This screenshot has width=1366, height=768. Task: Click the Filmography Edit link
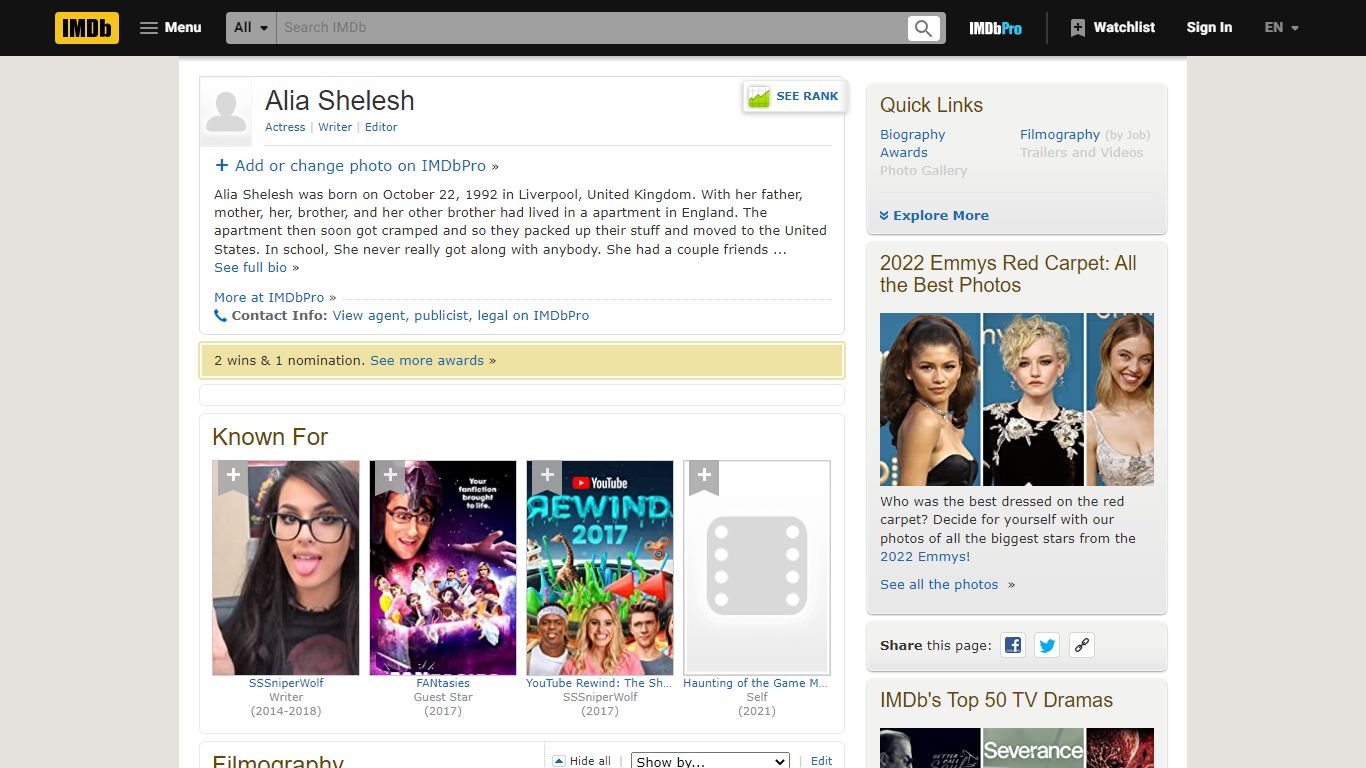click(822, 761)
